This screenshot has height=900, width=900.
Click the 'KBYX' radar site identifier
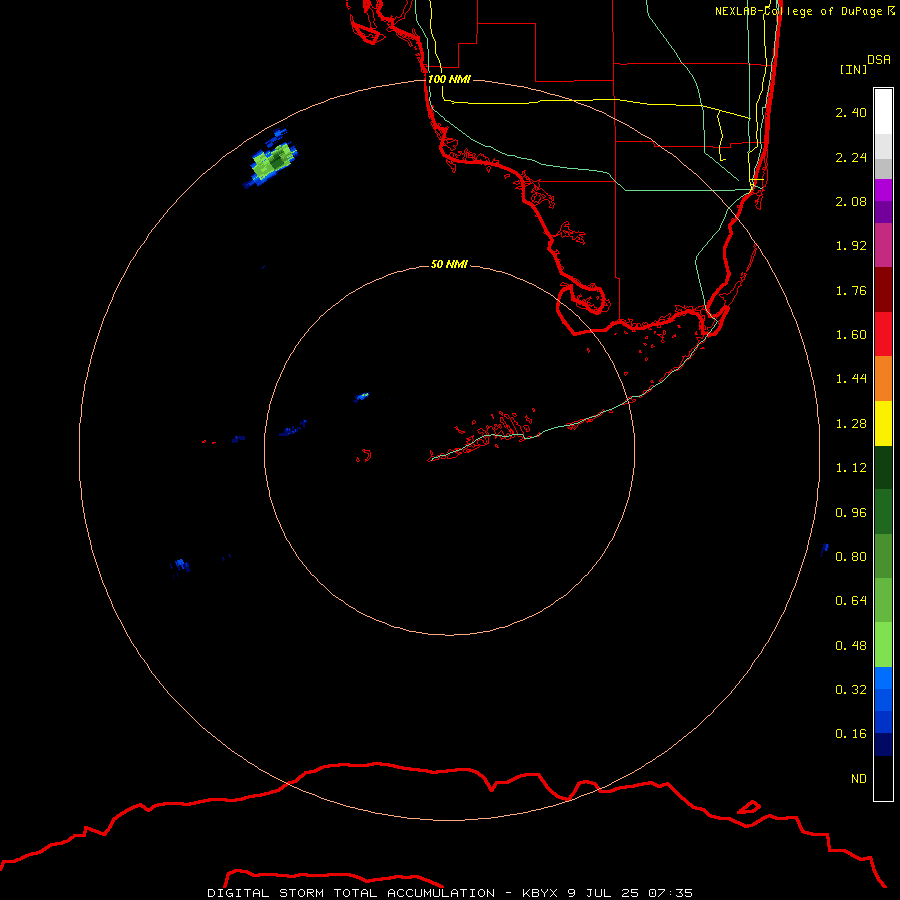pos(540,893)
